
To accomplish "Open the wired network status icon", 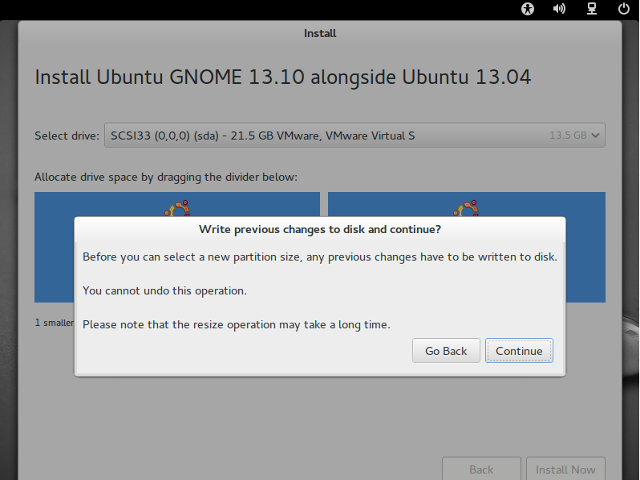I will click(x=592, y=9).
